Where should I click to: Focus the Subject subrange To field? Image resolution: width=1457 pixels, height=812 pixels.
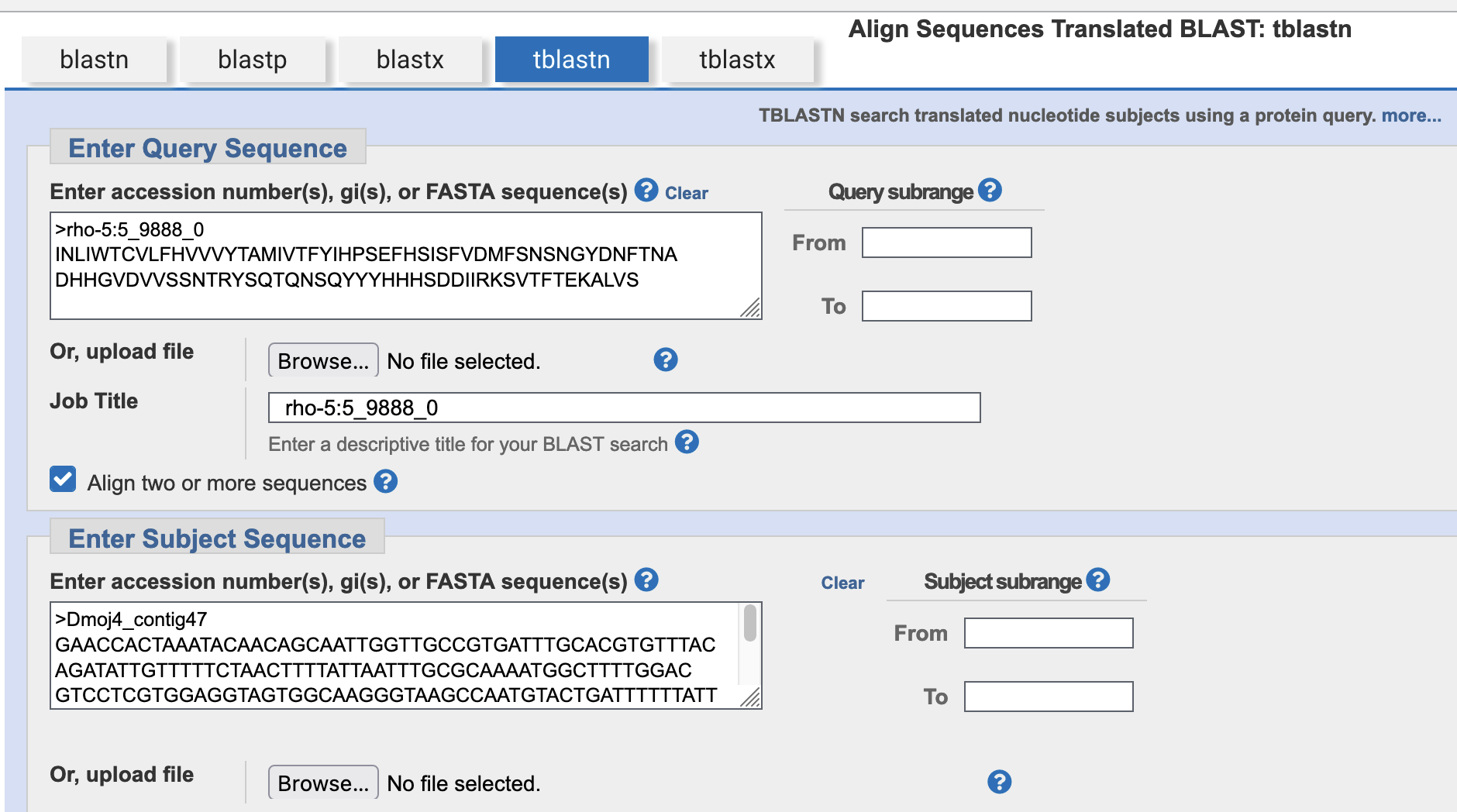1049,697
